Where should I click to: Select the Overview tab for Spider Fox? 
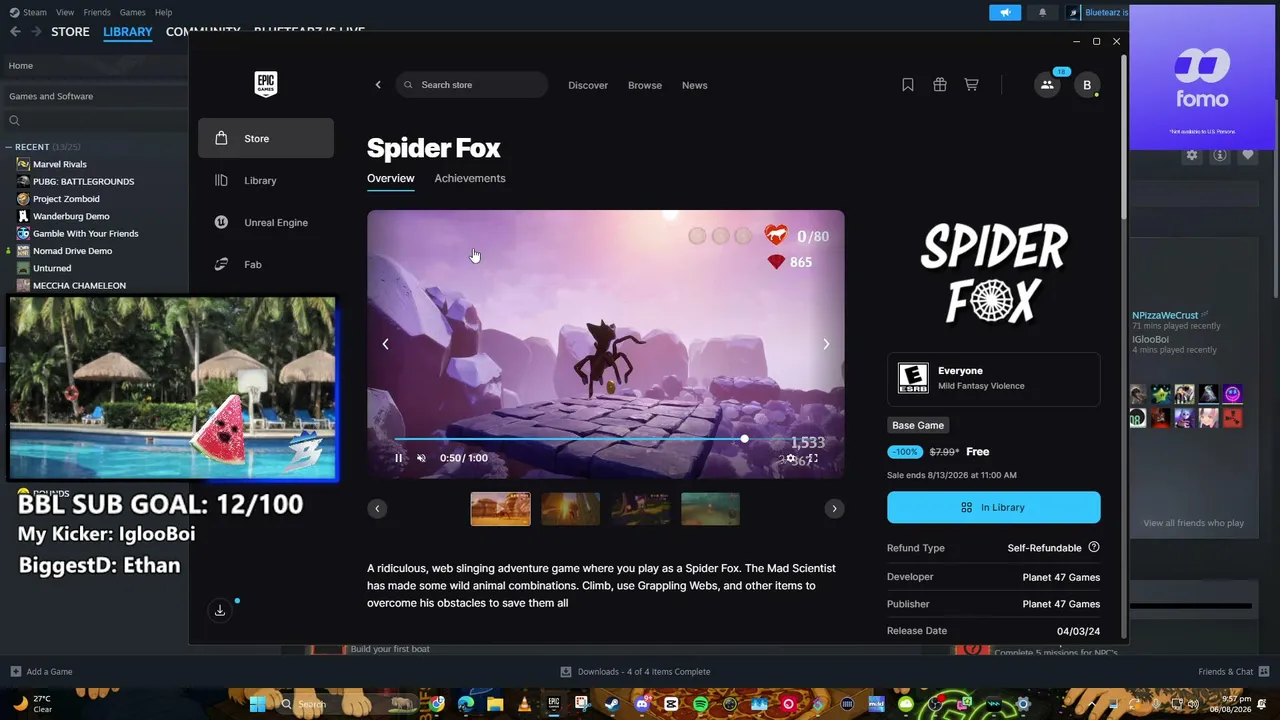coord(391,178)
